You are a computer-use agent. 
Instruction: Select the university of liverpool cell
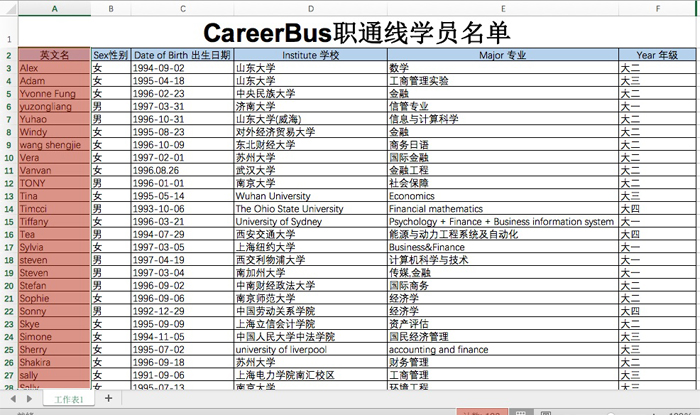pos(311,349)
